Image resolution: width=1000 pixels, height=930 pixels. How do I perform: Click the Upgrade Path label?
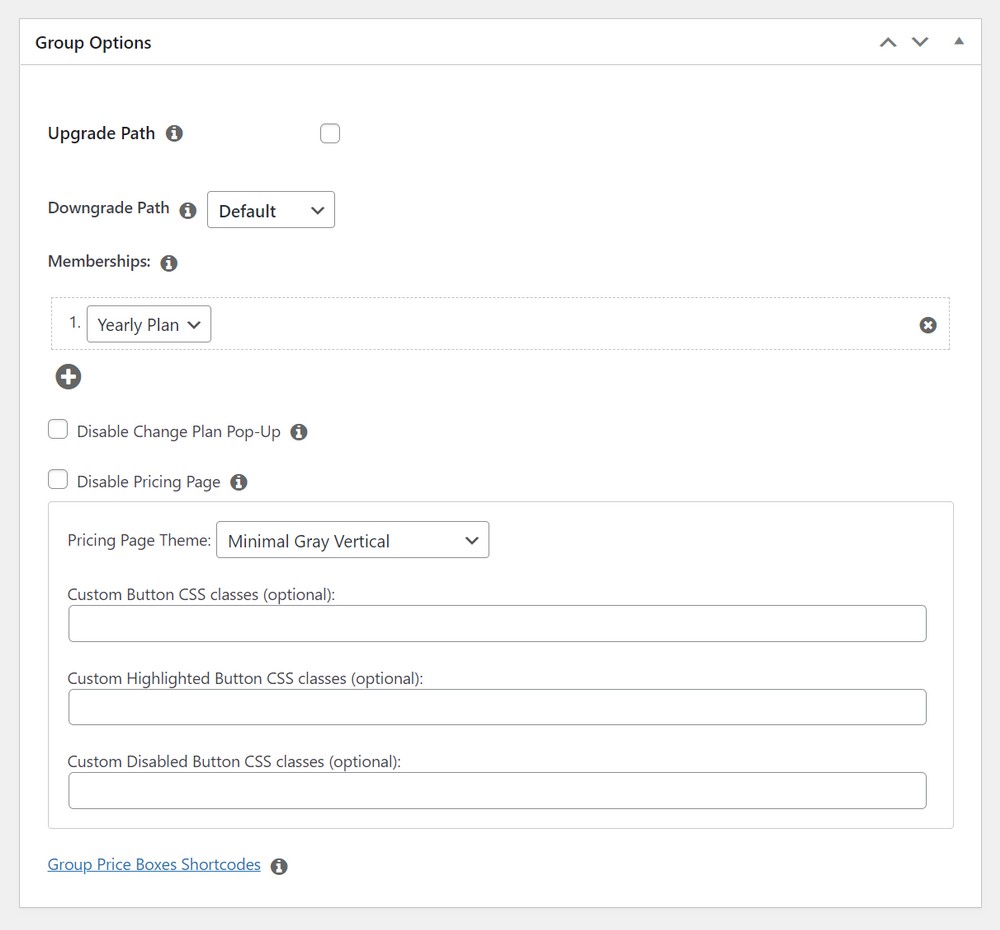(101, 133)
